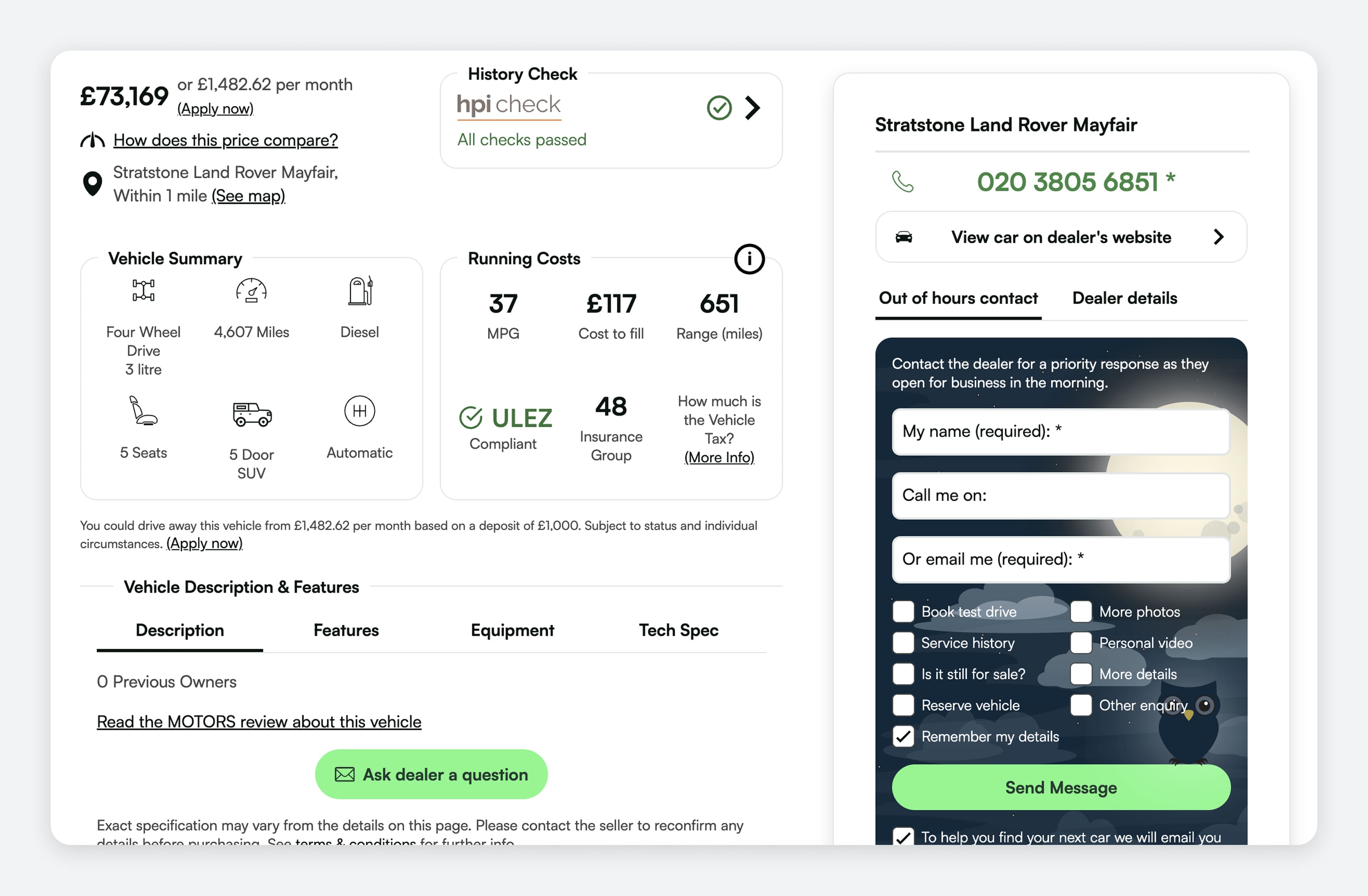Screen dimensions: 1368x896
Task: Expand the HPI check chevron arrow
Action: (752, 108)
